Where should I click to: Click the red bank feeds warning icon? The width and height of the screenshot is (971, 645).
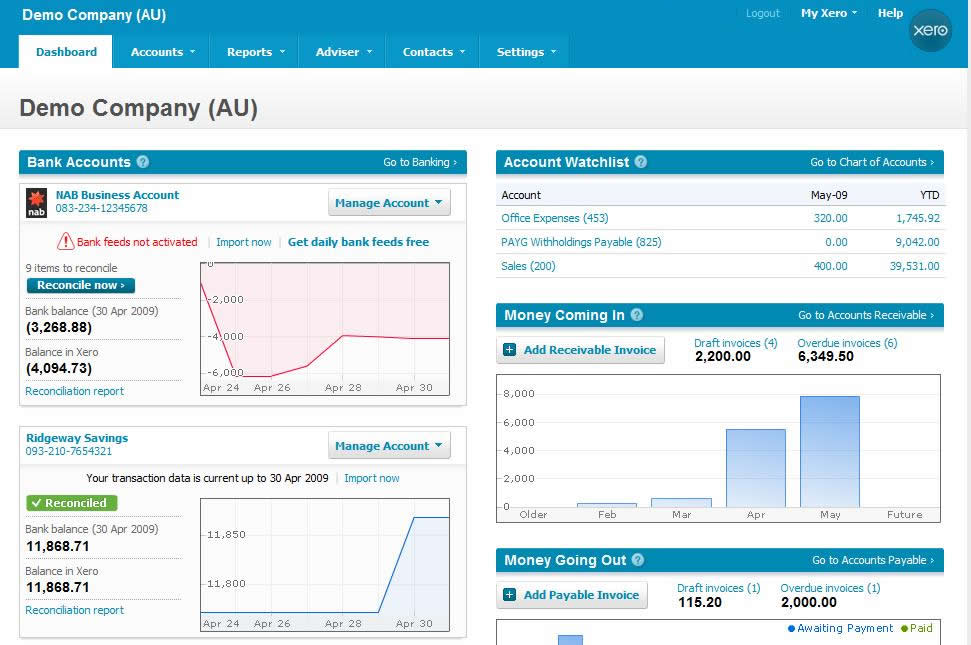[65, 241]
